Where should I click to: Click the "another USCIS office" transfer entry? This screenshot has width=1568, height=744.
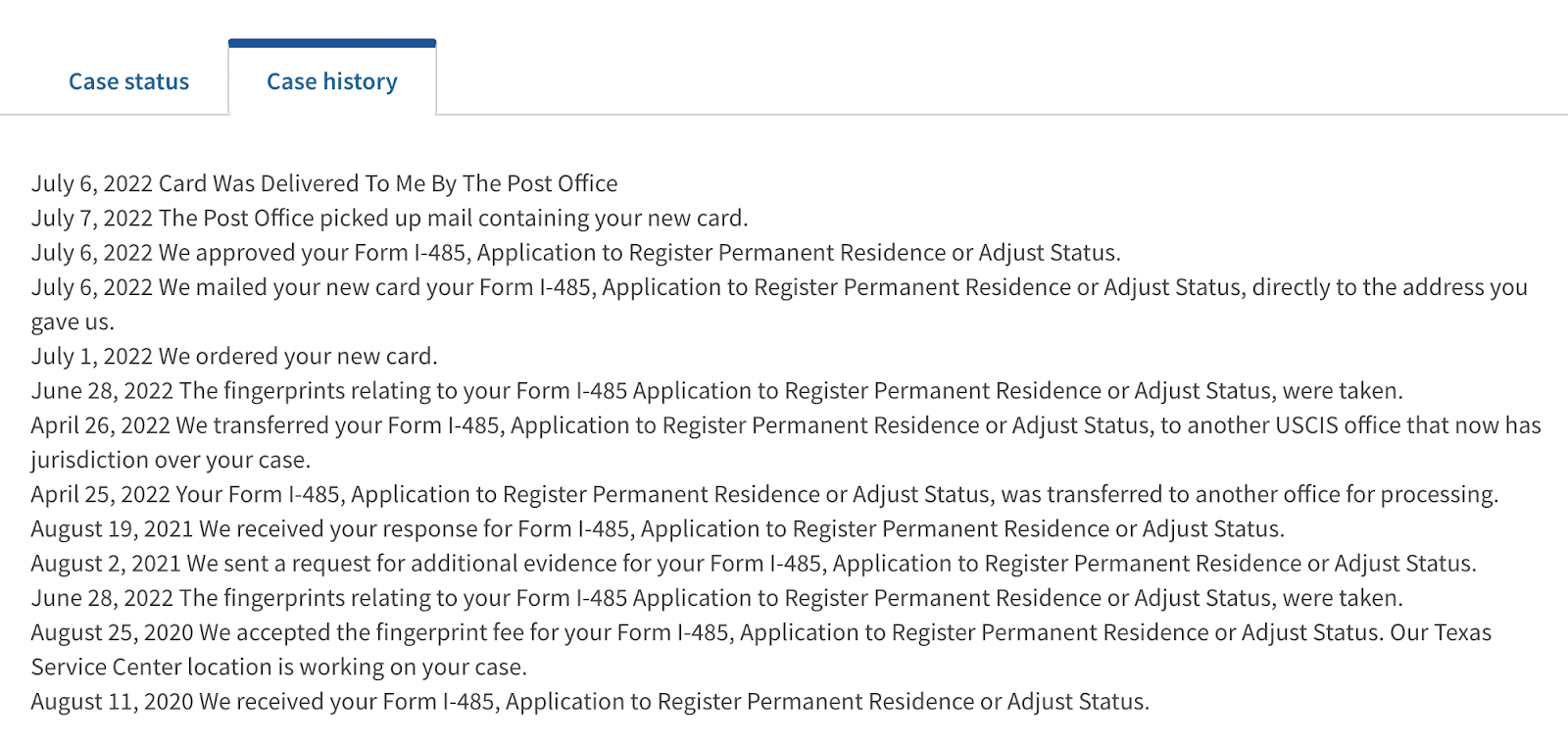coord(785,425)
